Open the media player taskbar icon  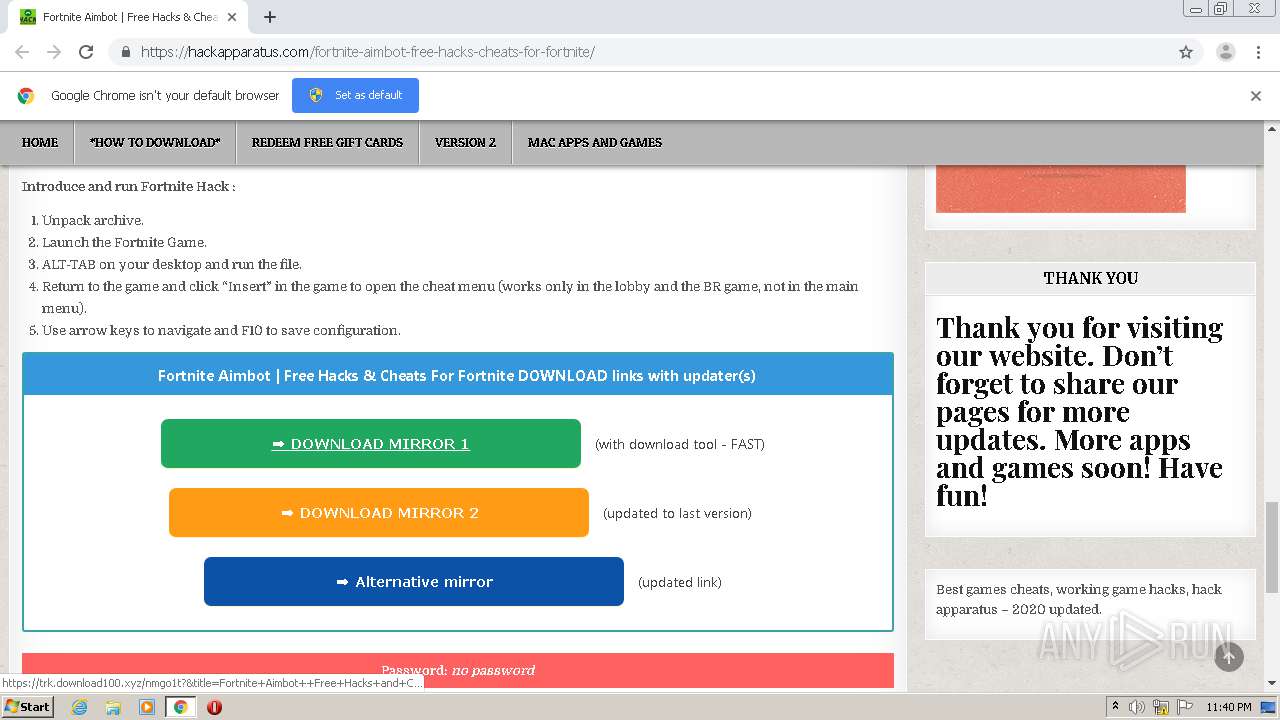pos(147,707)
